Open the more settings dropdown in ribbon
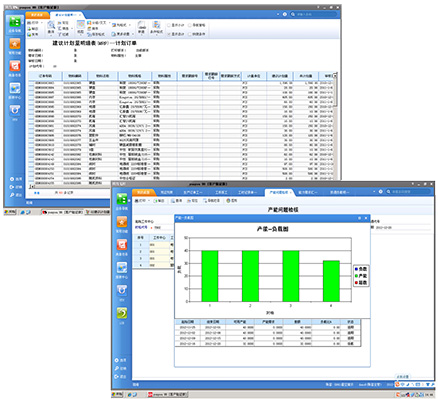438x399 pixels. coord(123,34)
